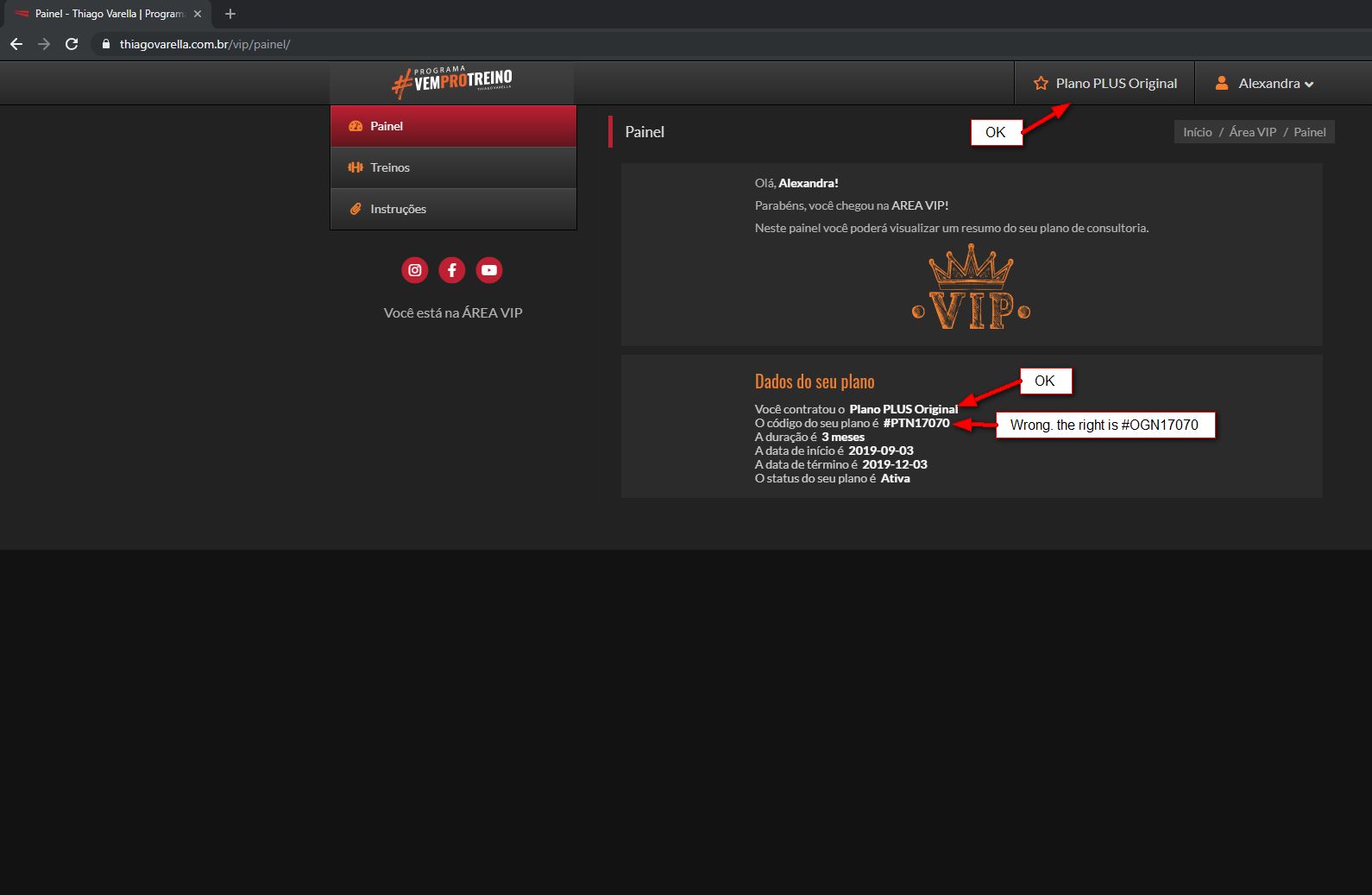Click the duration value 3 meses
This screenshot has width=1372, height=895.
(843, 437)
